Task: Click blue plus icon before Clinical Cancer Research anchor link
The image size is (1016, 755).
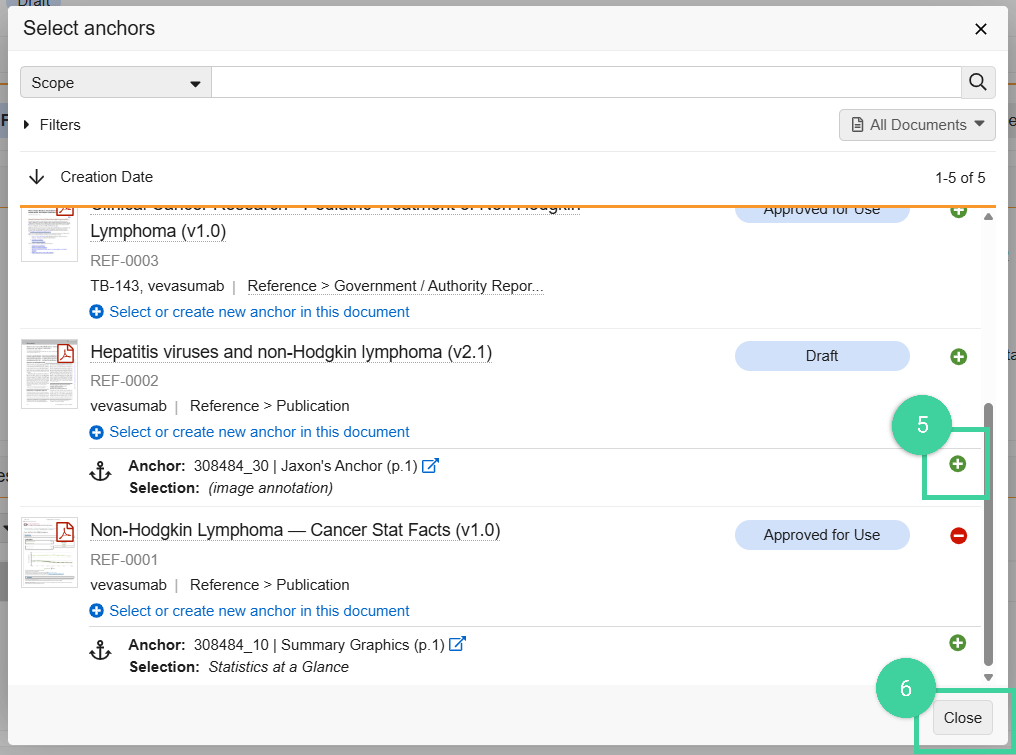Action: pyautogui.click(x=96, y=311)
